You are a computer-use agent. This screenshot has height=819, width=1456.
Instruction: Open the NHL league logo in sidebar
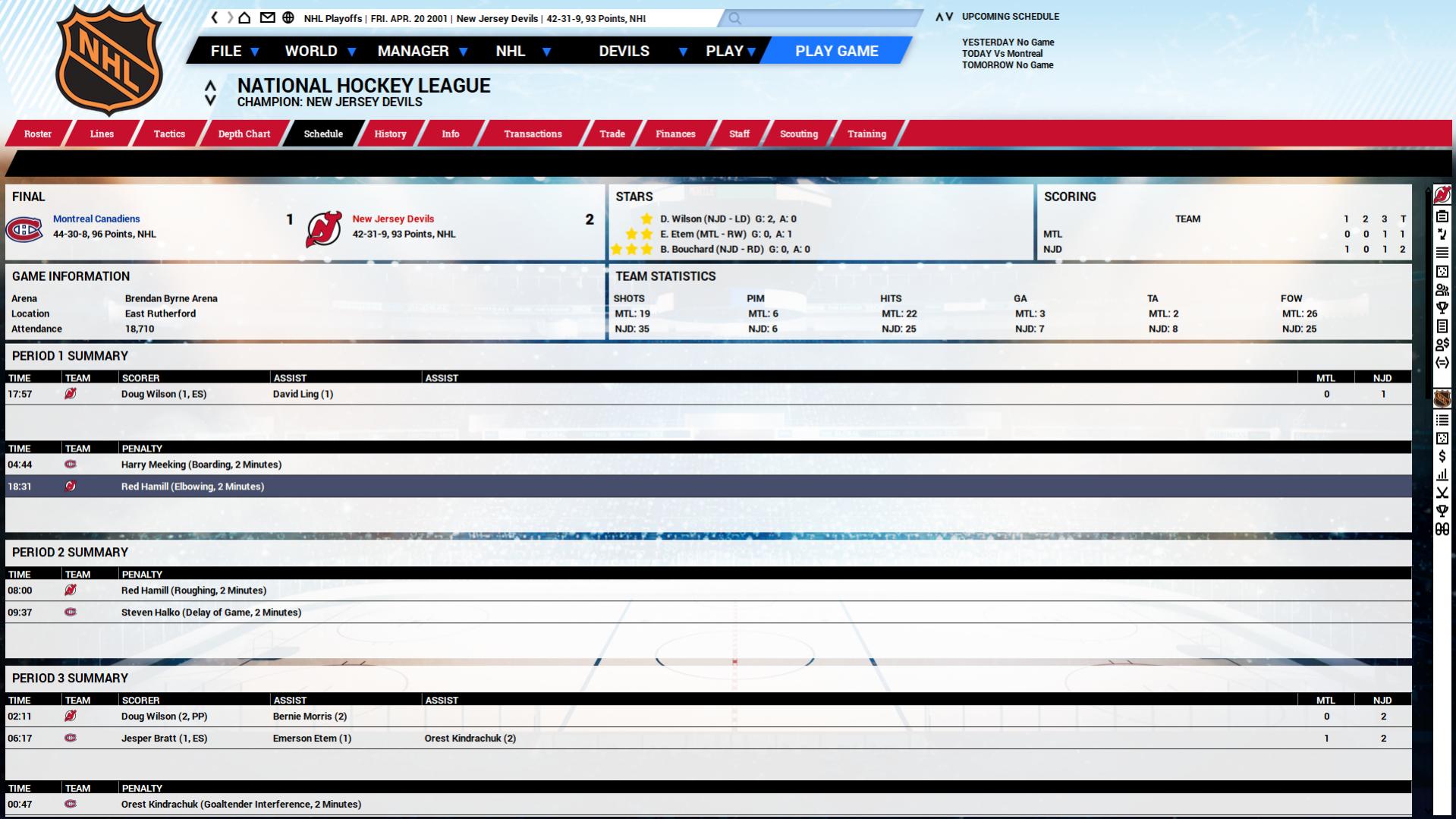[1442, 398]
